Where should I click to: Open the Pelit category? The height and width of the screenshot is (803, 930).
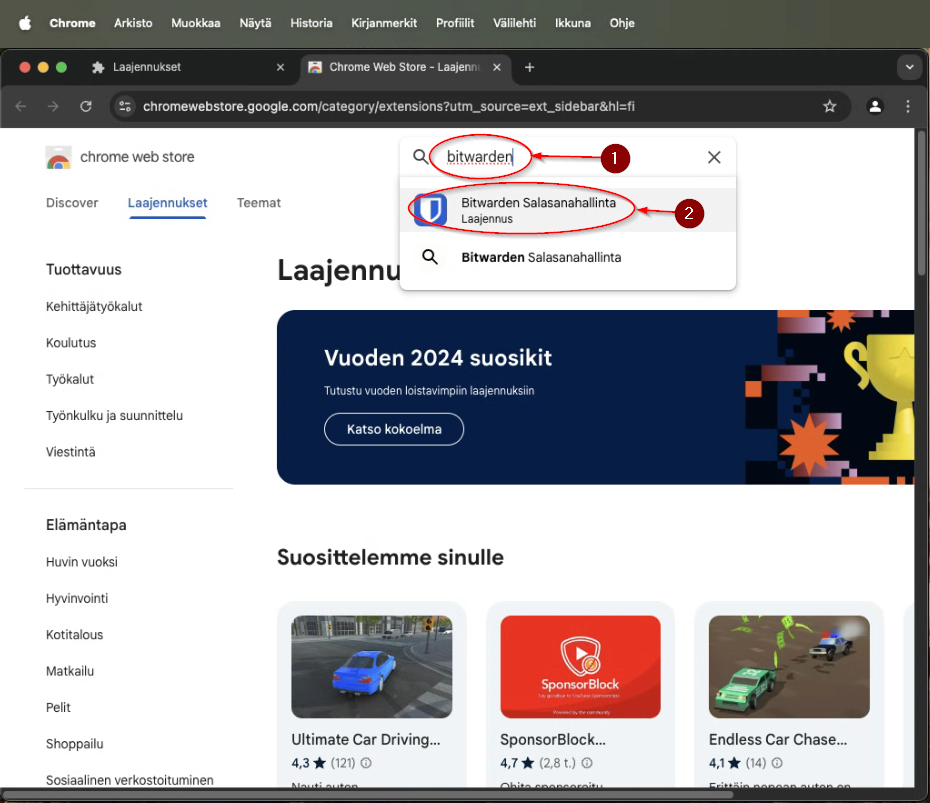coord(58,708)
